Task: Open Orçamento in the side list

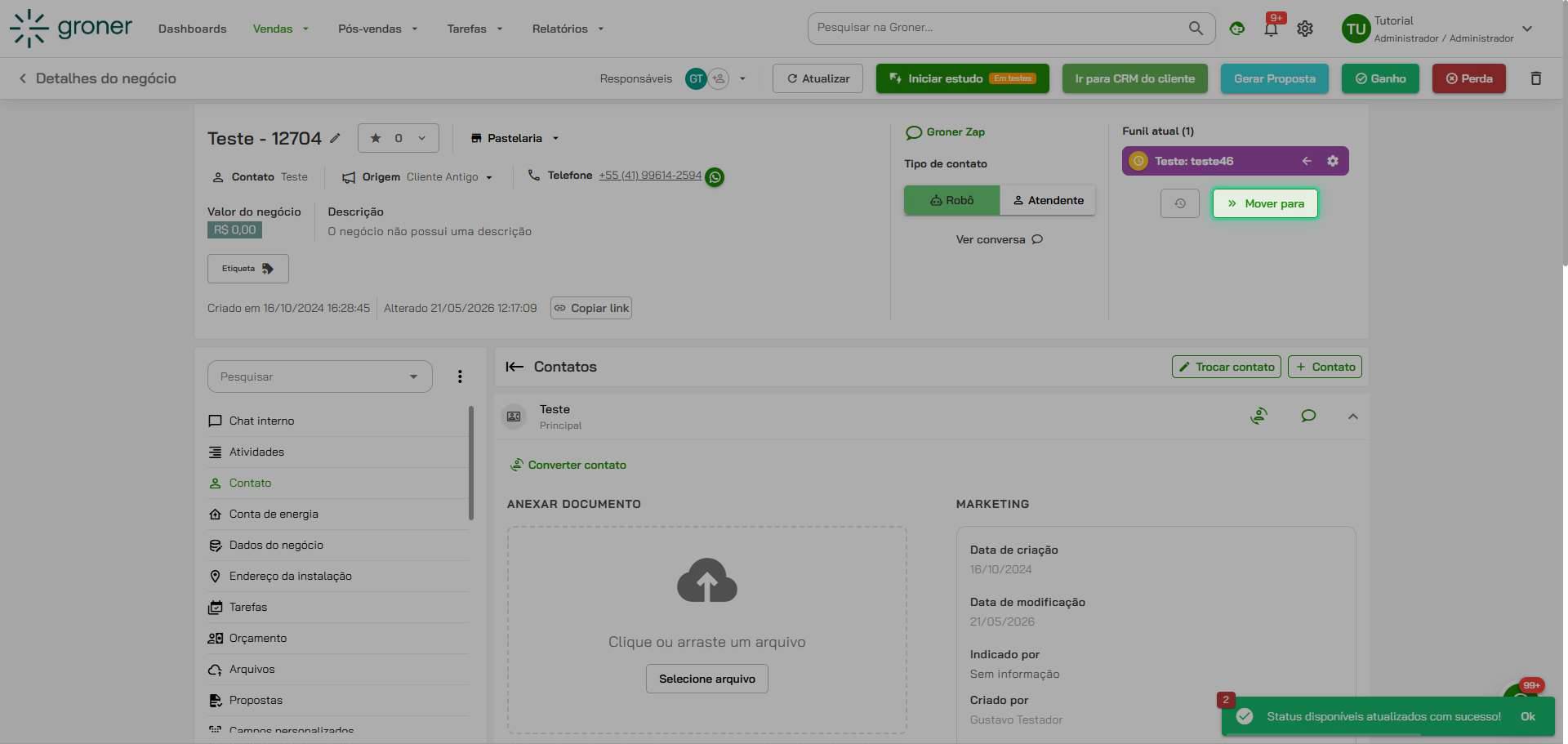Action: 338,638
